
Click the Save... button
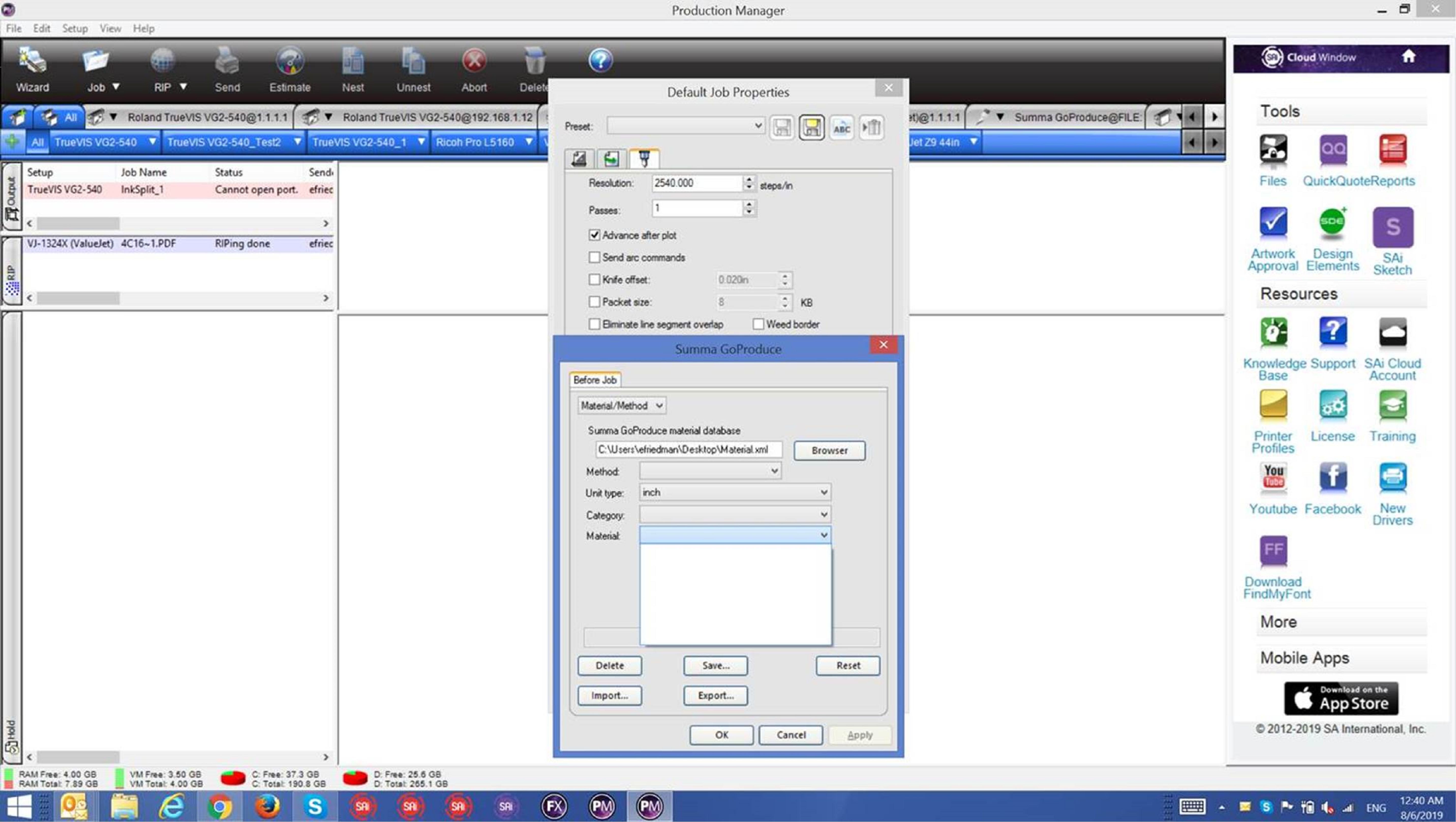(x=716, y=665)
